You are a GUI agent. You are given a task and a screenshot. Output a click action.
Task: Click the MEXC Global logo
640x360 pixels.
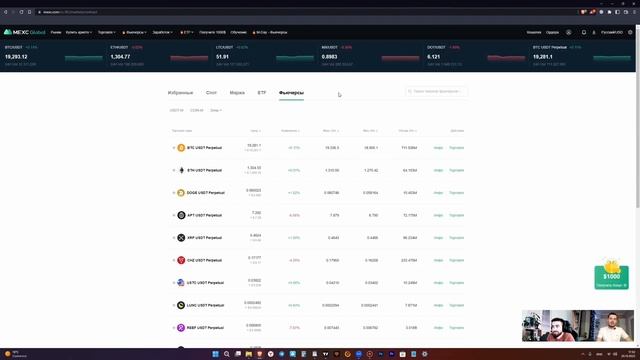tap(24, 32)
